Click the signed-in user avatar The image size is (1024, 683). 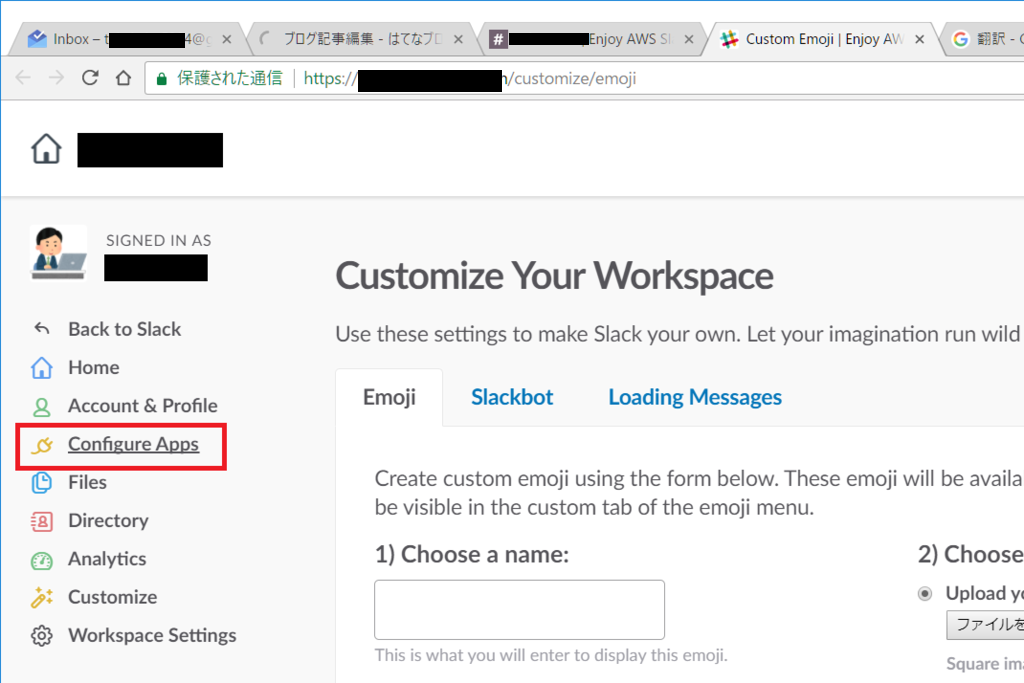pyautogui.click(x=59, y=252)
